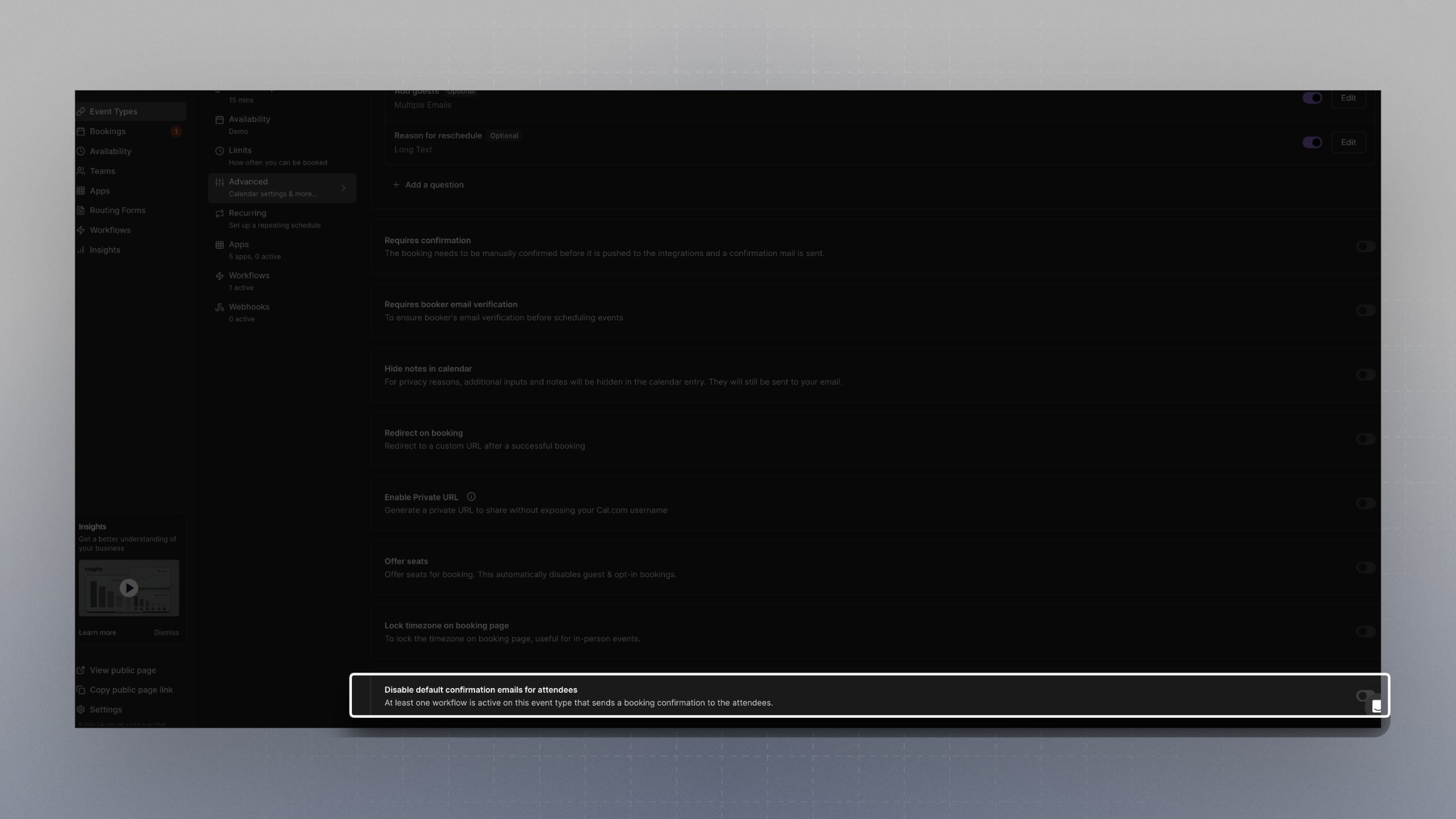
Task: Open Bookings from the sidebar
Action: [x=107, y=132]
